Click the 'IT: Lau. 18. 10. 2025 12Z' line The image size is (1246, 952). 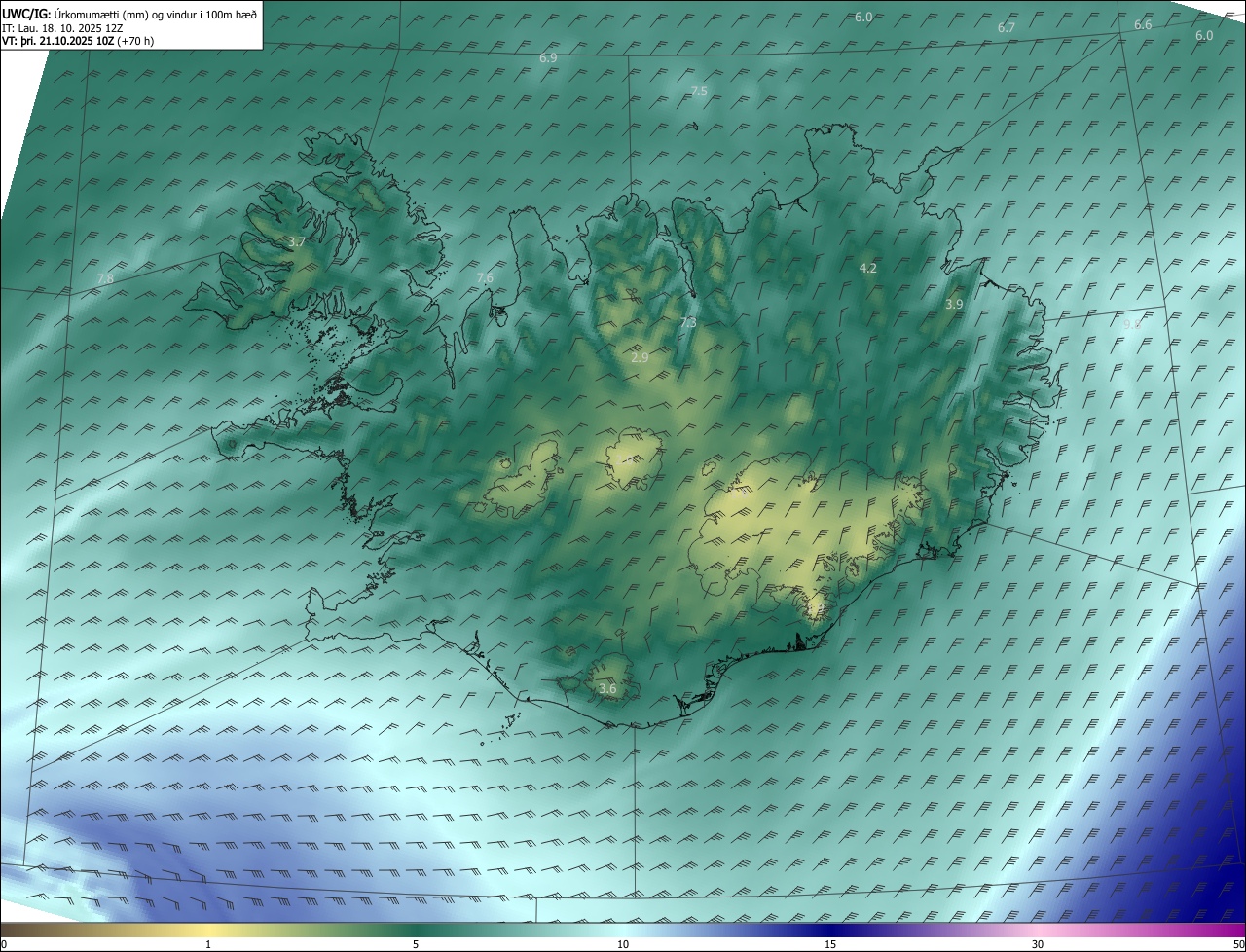coord(62,27)
